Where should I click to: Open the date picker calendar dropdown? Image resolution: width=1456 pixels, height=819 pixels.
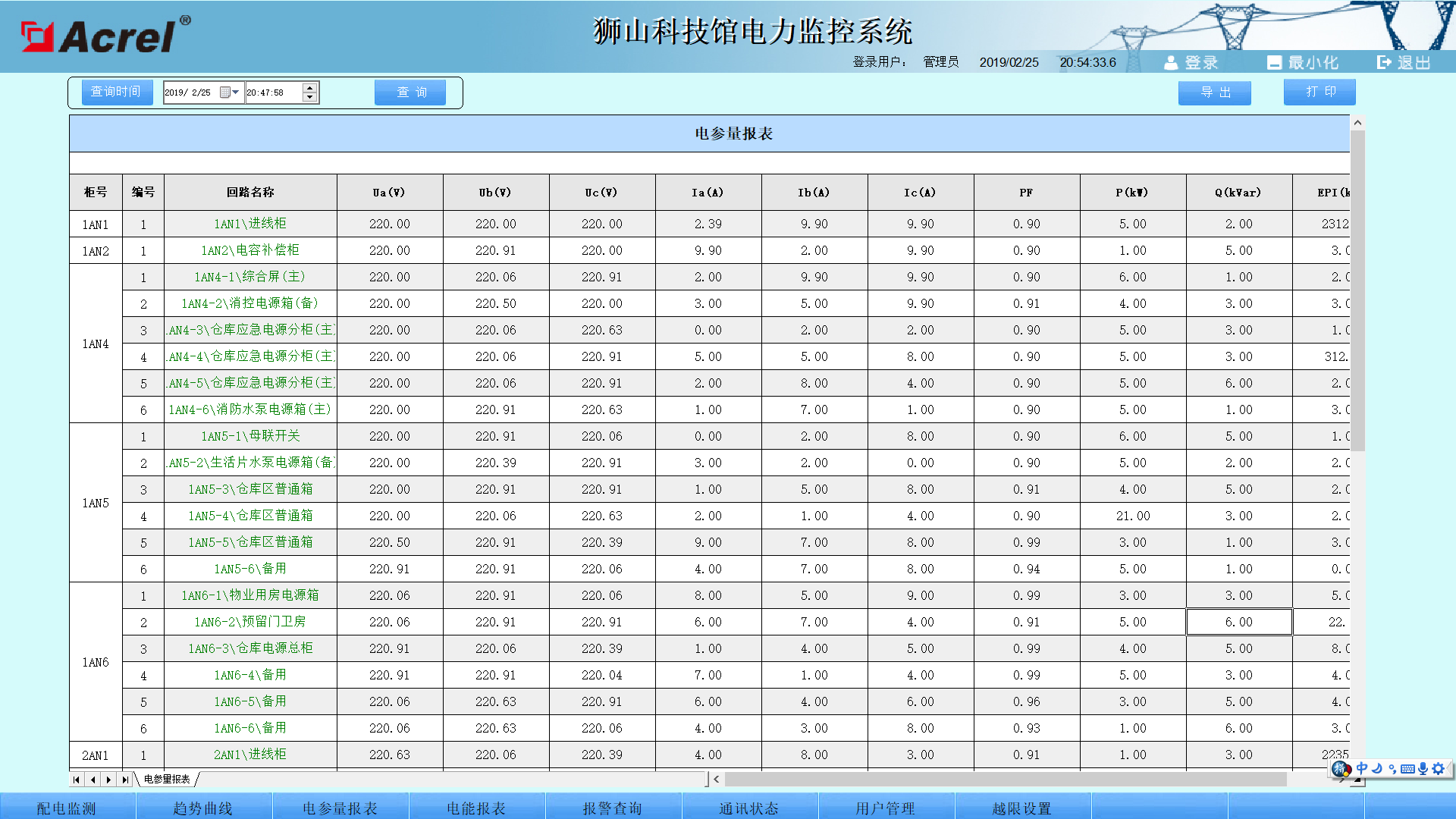click(229, 93)
